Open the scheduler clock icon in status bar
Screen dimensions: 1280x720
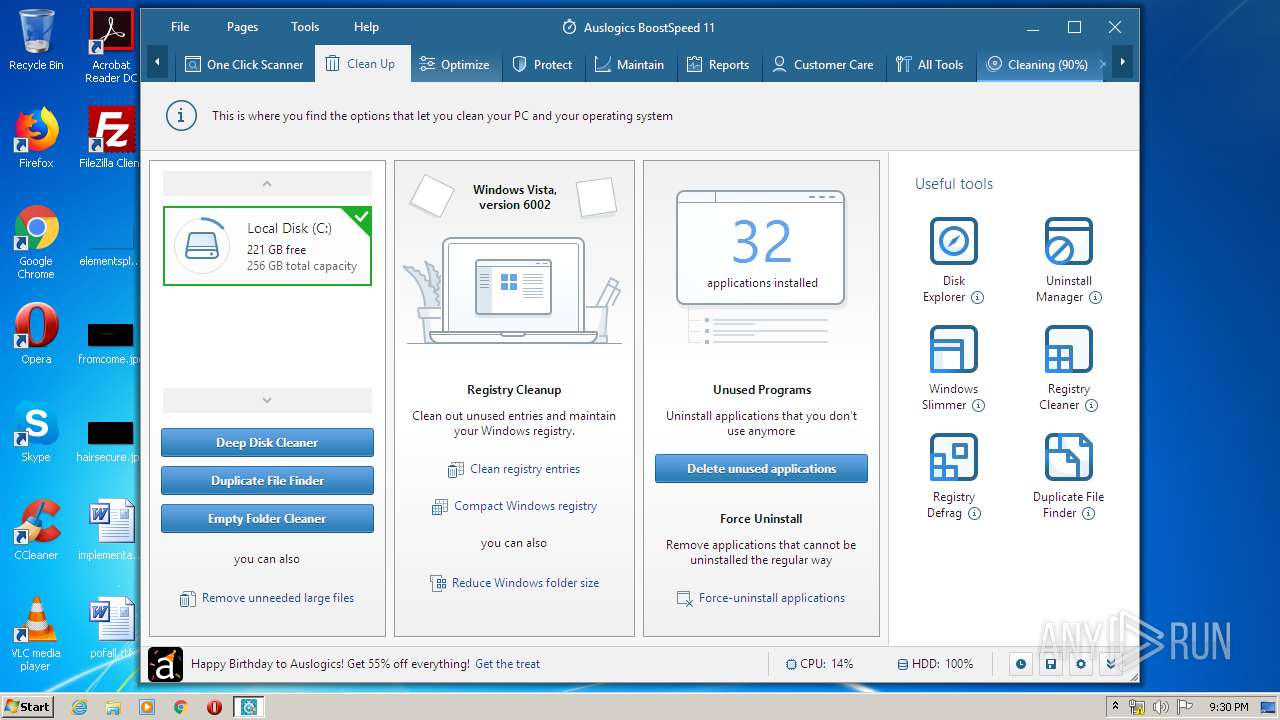point(1020,664)
